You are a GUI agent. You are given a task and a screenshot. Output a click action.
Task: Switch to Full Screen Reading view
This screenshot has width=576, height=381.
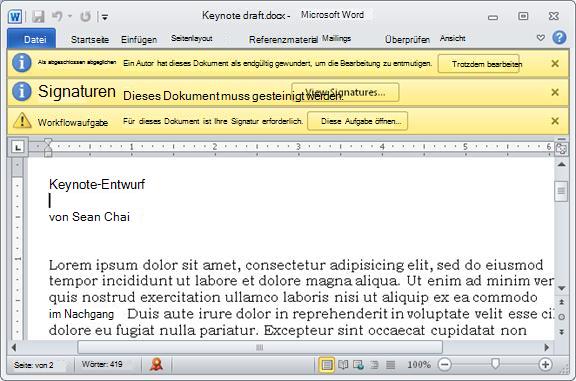click(x=343, y=365)
